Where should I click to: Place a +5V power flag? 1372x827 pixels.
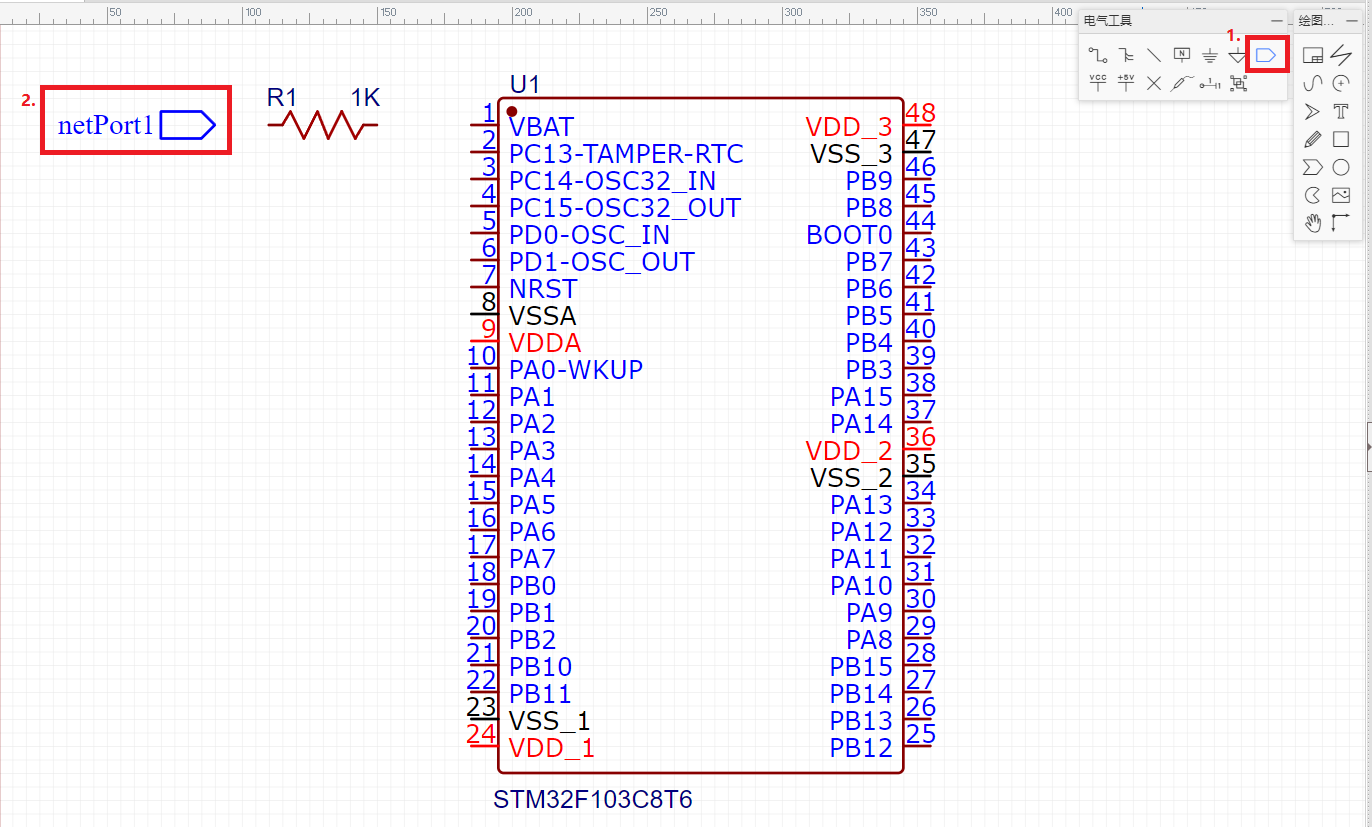[x=1125, y=82]
